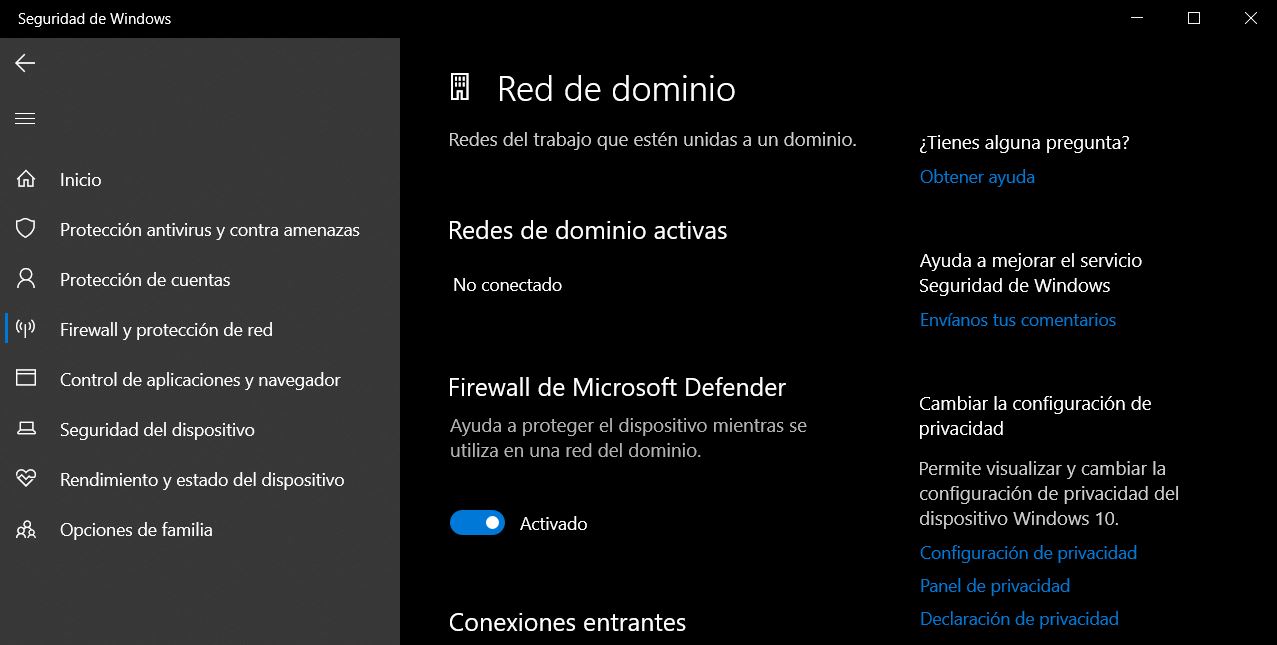Viewport: 1277px width, 645px height.
Task: Maximize the Seguridad de Windows window
Action: [x=1193, y=18]
